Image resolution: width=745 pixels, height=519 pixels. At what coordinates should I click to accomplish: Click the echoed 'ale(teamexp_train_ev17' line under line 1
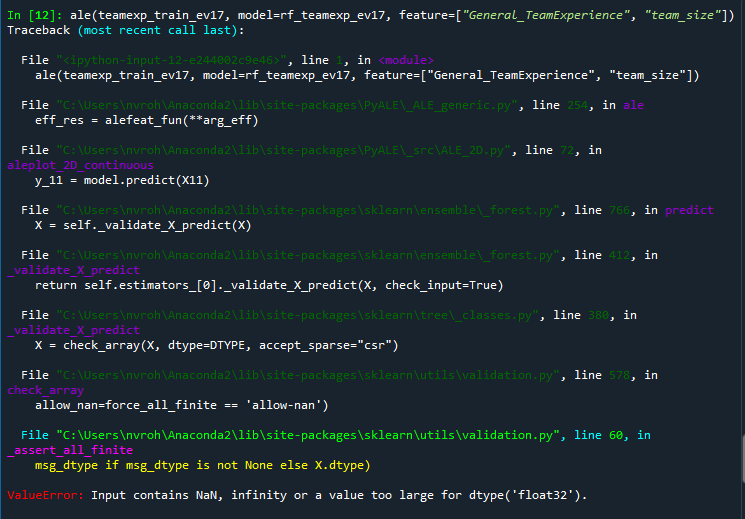tap(367, 75)
